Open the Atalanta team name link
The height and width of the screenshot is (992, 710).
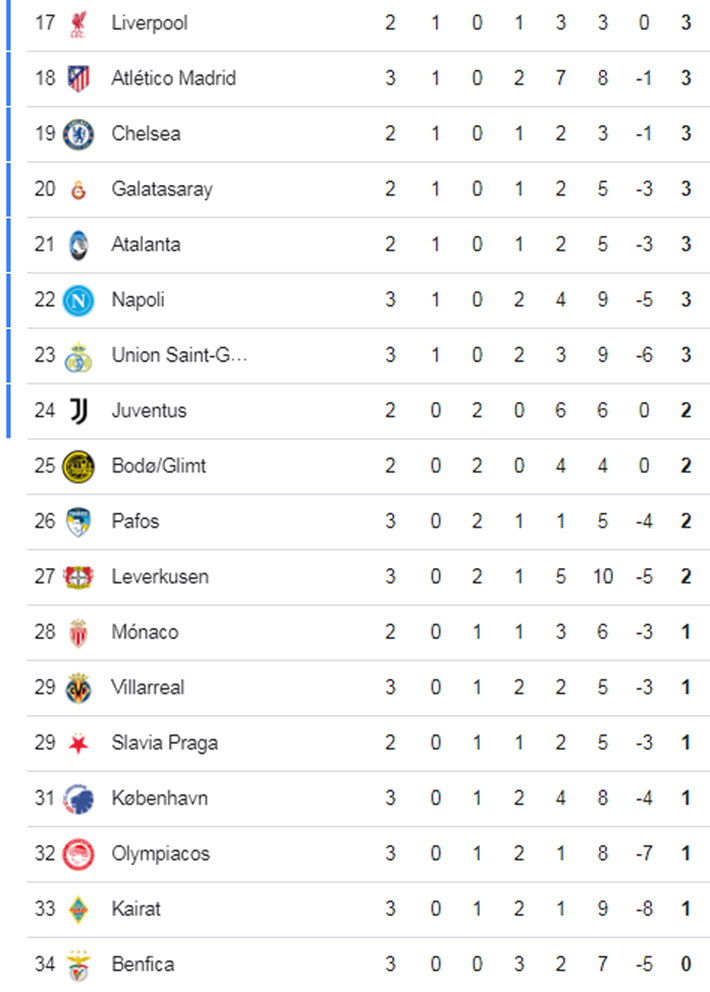pos(146,244)
